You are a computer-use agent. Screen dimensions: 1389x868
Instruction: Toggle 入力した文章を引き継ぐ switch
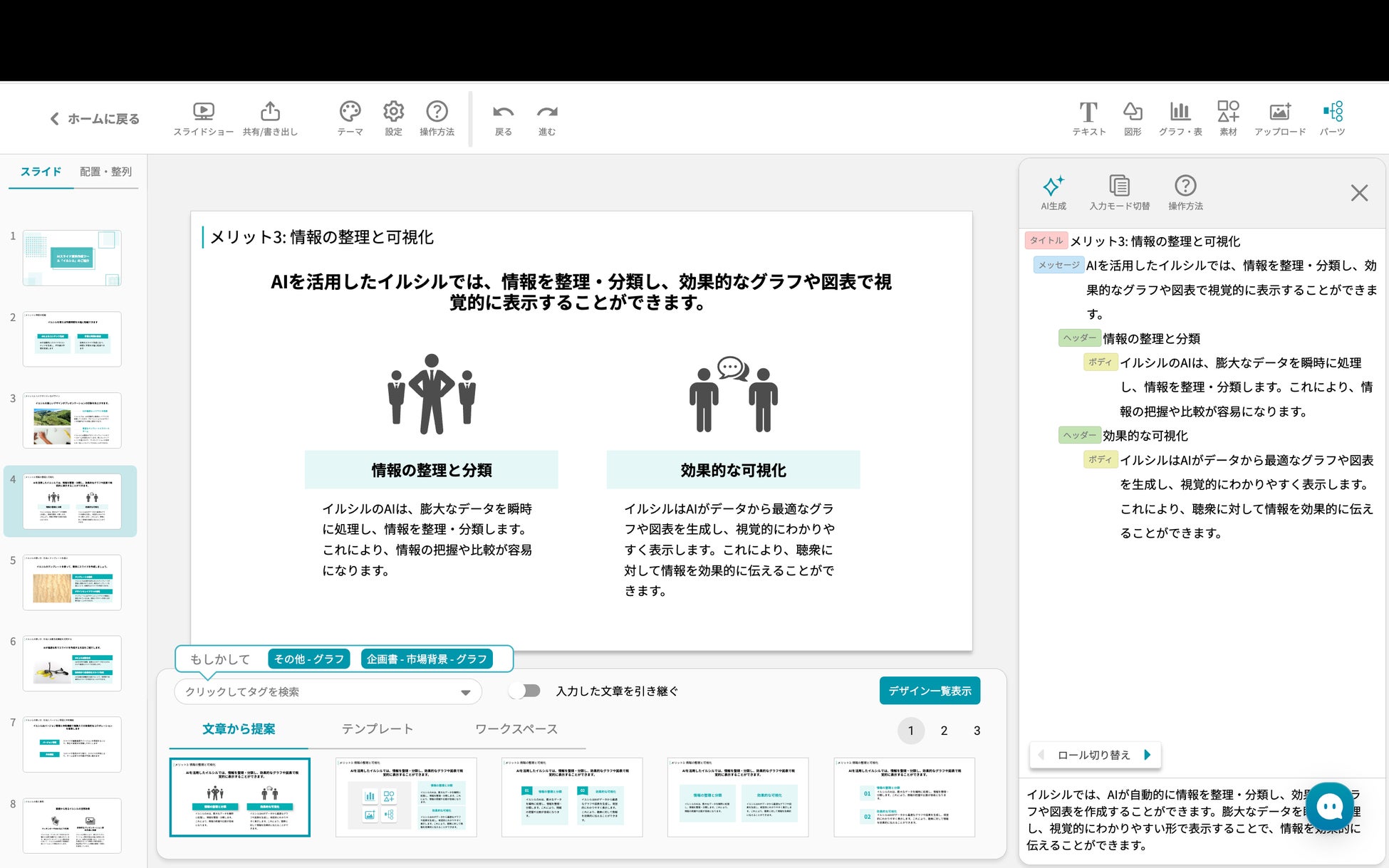coord(526,691)
